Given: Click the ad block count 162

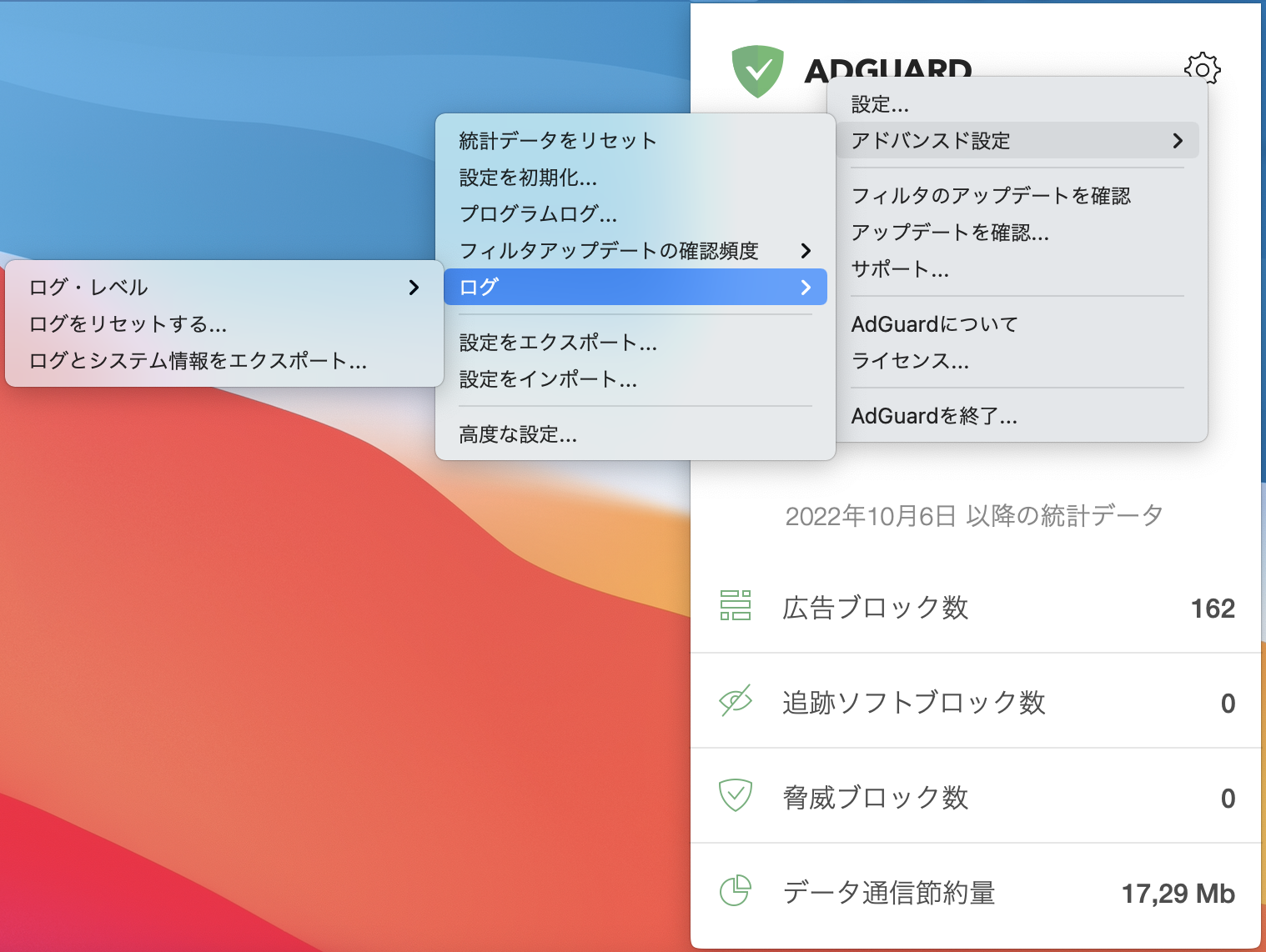Looking at the screenshot, I should click(x=1213, y=608).
